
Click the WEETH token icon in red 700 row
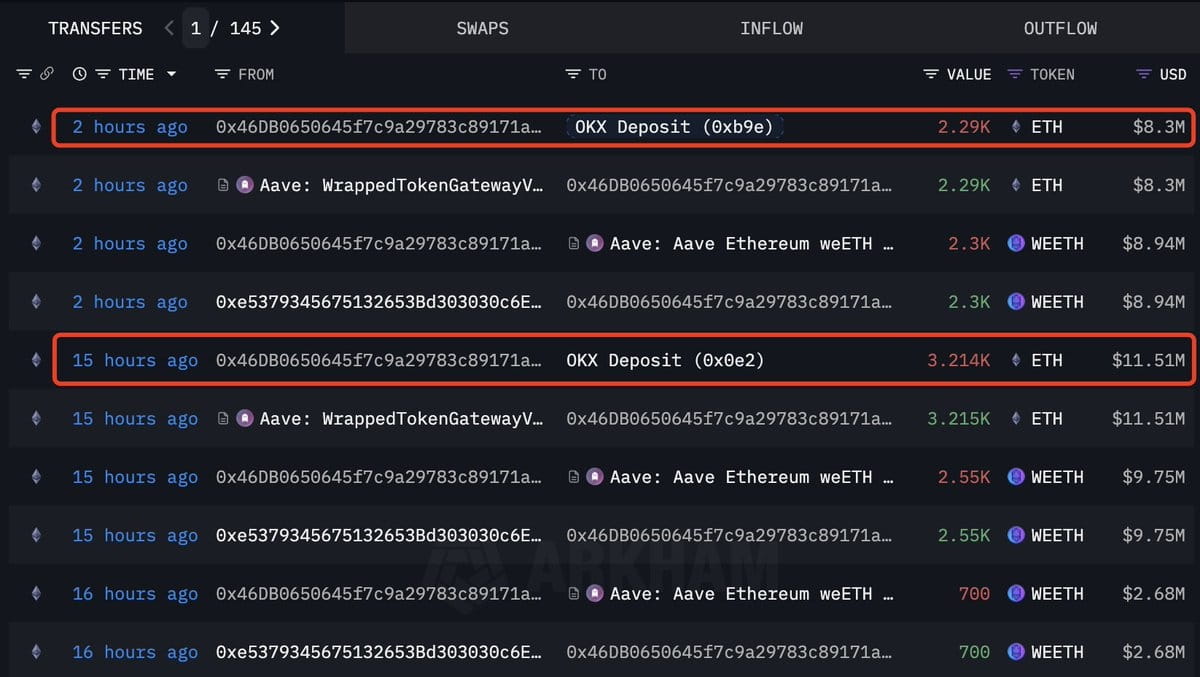pos(1016,593)
